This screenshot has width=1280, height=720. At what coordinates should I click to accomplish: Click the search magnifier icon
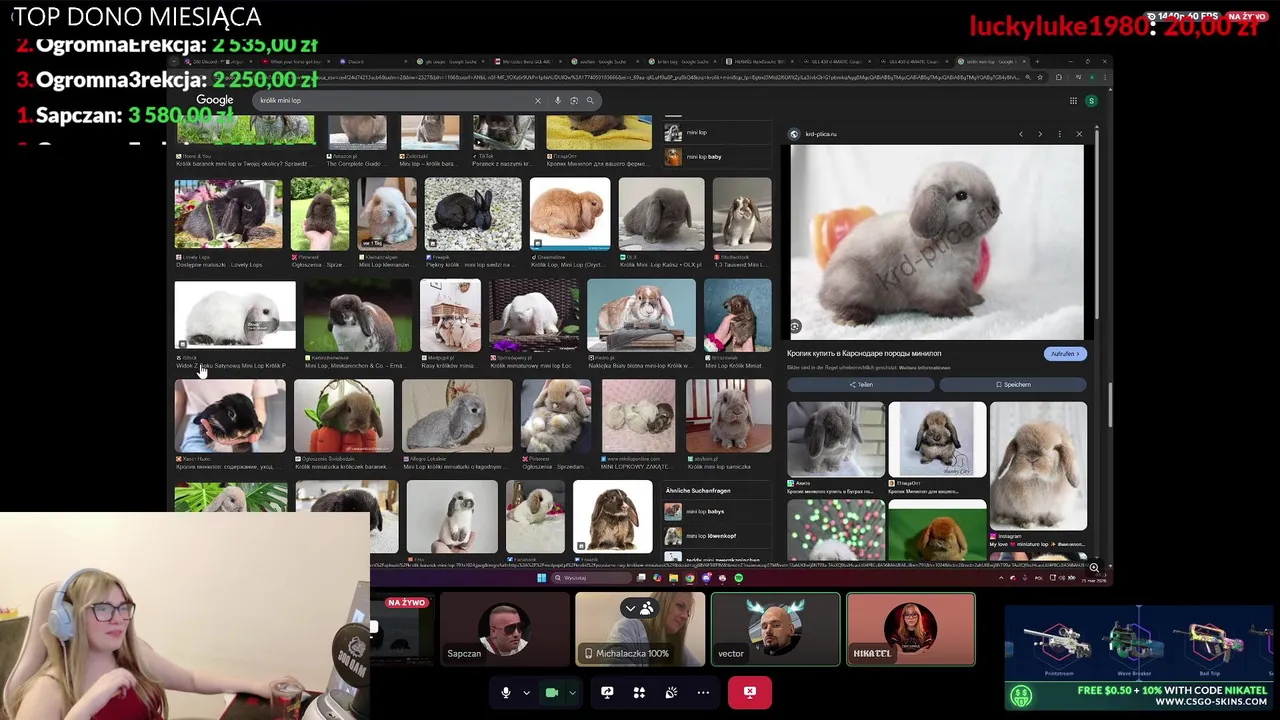(x=590, y=100)
